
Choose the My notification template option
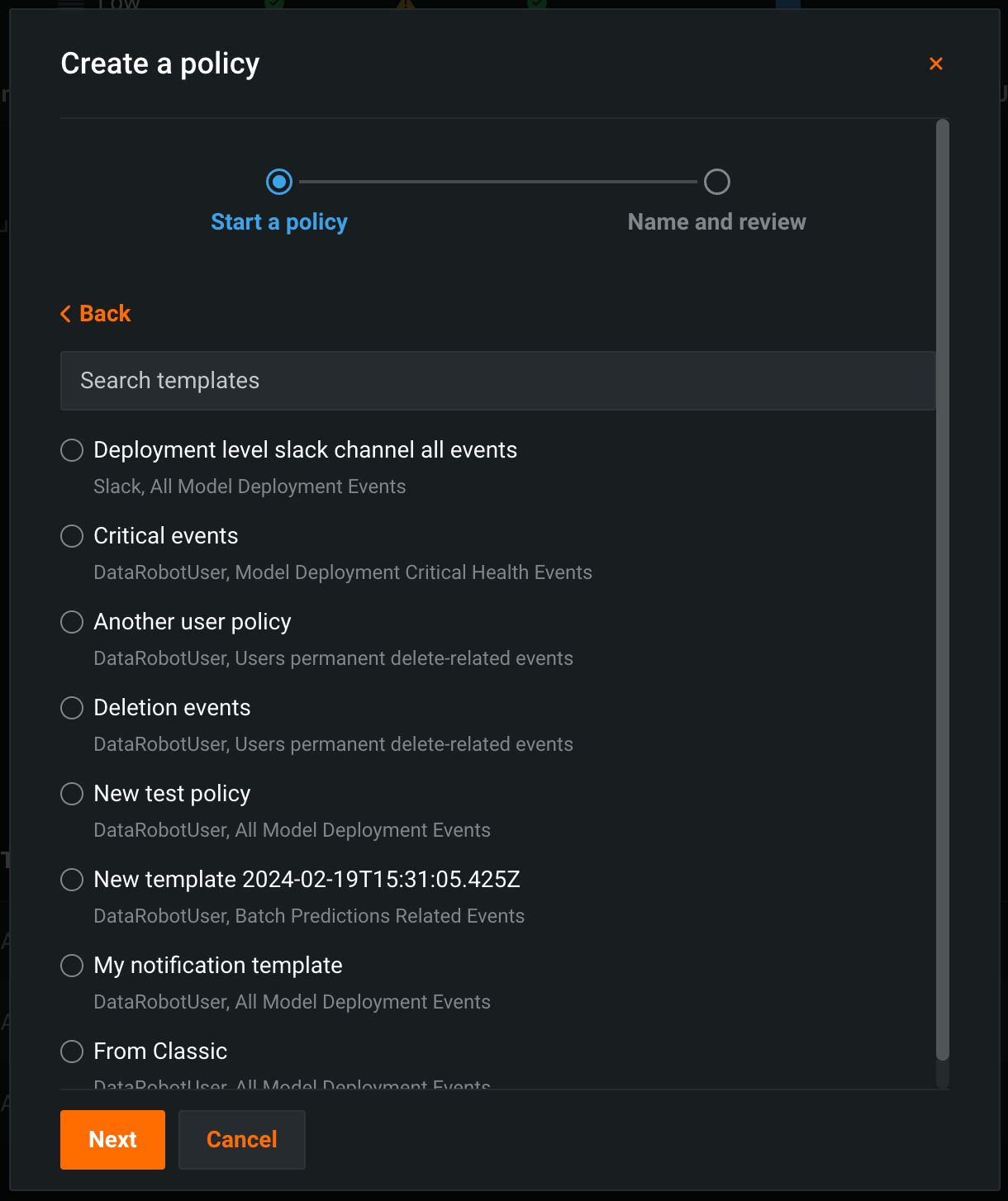coord(73,966)
